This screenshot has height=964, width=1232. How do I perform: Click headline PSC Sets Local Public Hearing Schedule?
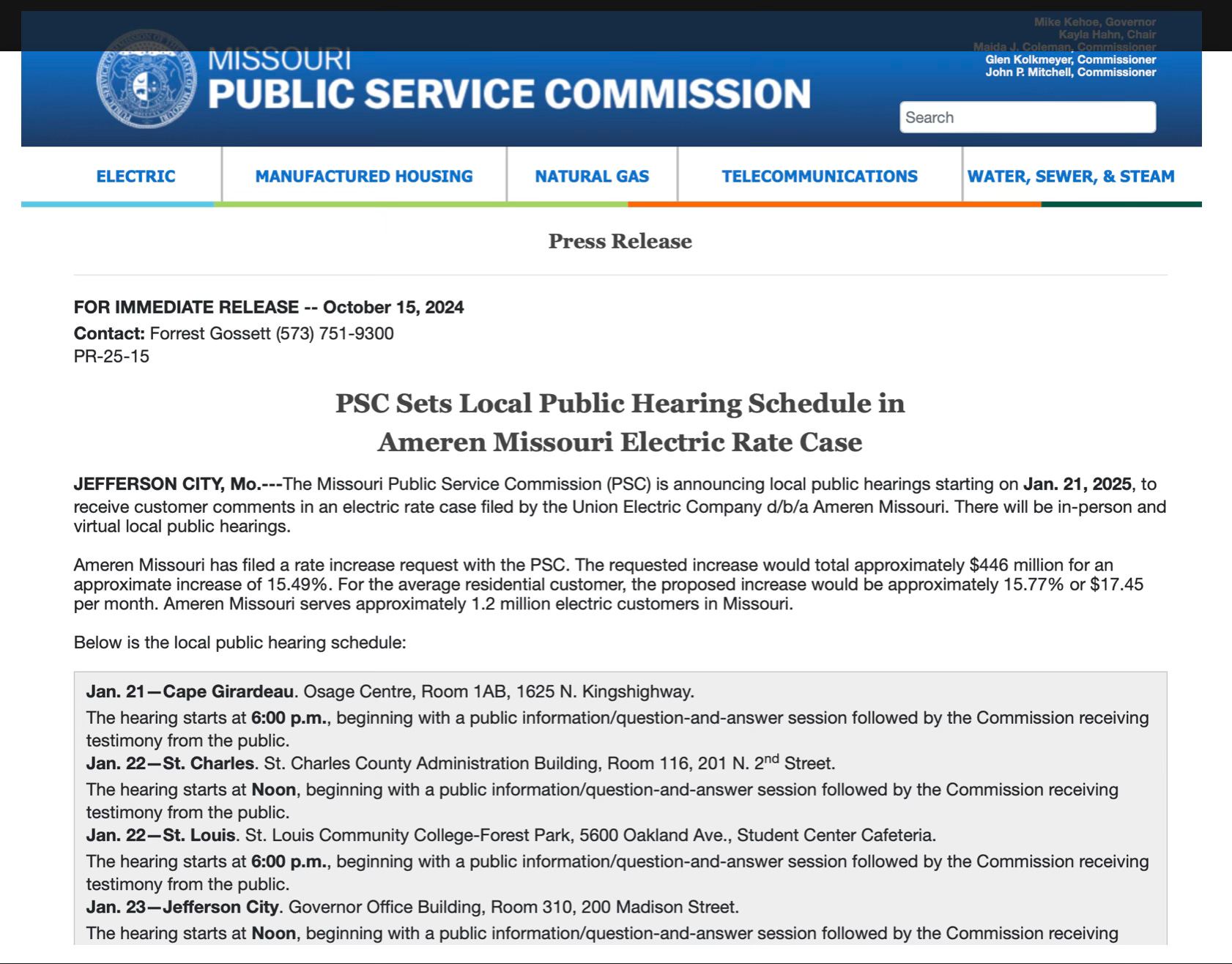click(620, 403)
